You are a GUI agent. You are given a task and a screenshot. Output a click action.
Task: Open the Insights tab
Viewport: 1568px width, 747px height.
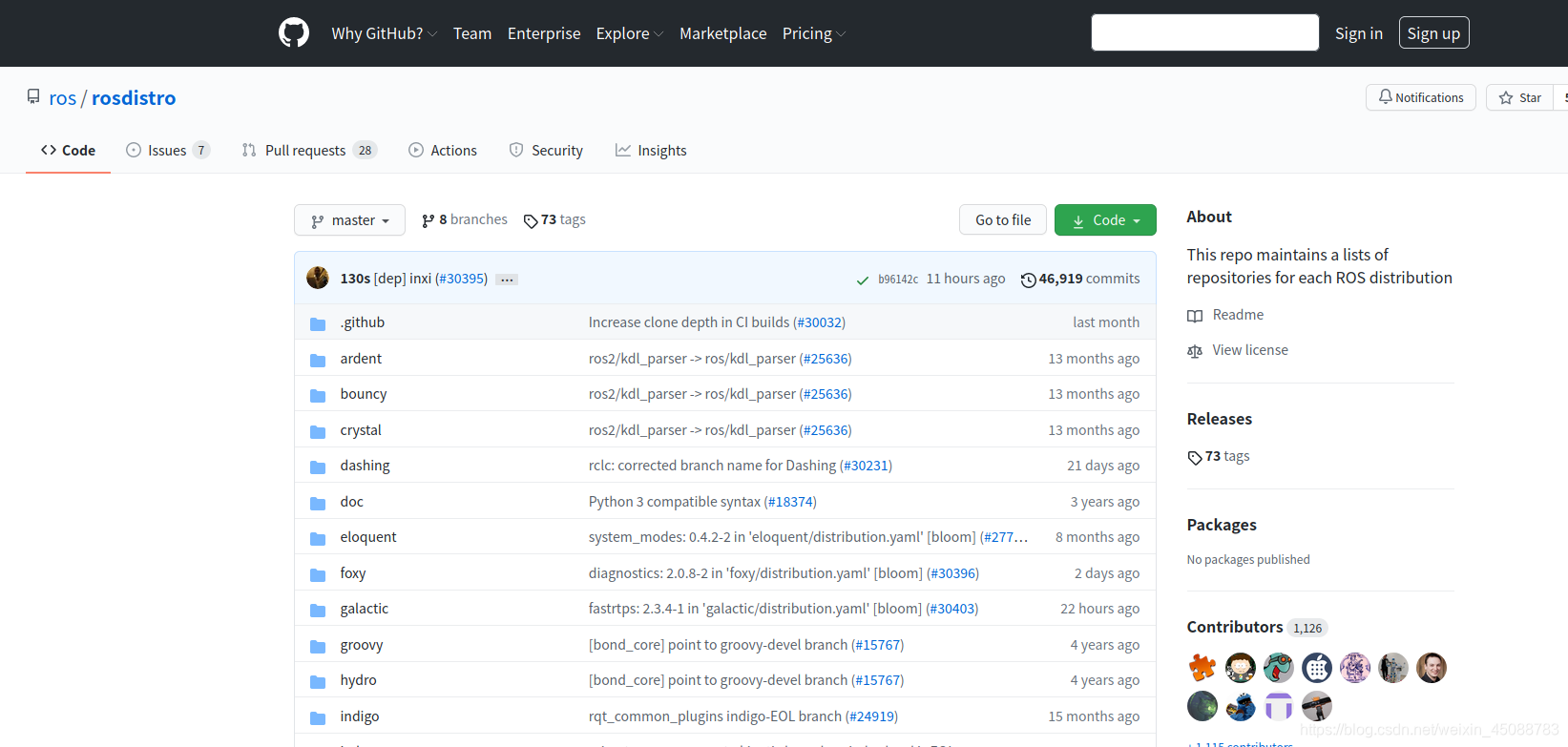[x=651, y=151]
